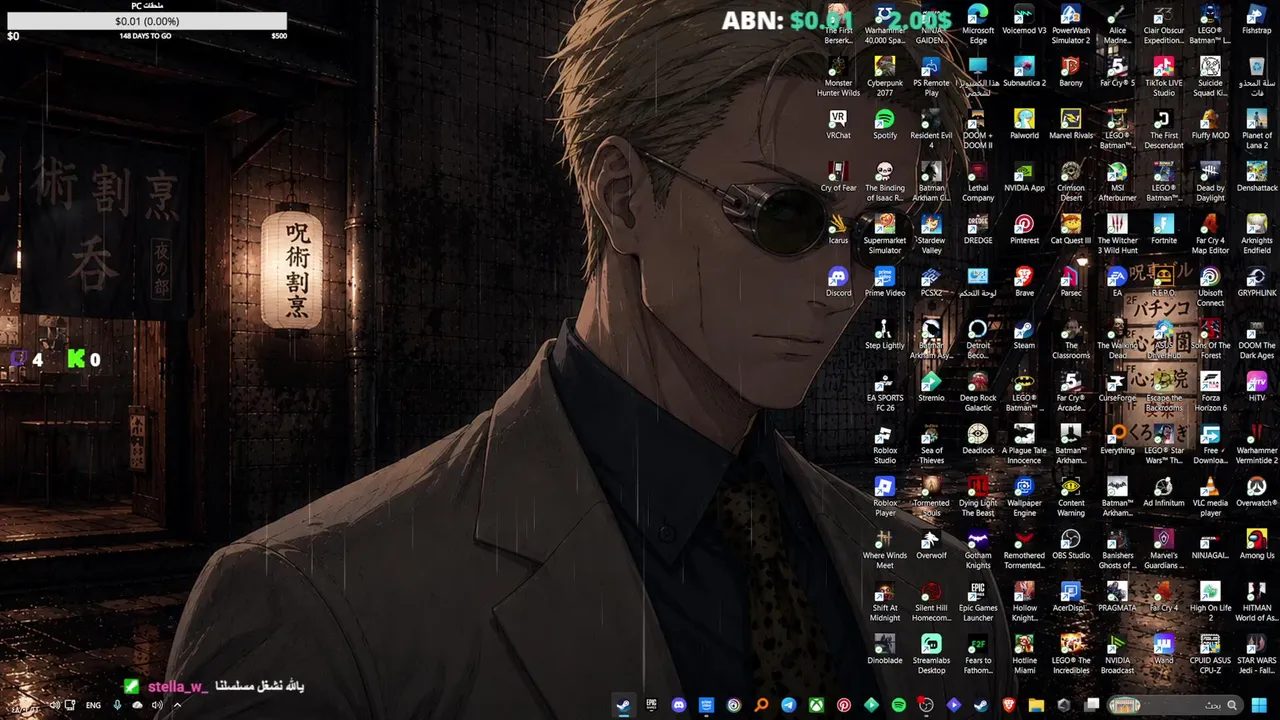This screenshot has width=1280, height=720.
Task: Select the Microsoft Edge desktop shortcut
Action: 978,24
